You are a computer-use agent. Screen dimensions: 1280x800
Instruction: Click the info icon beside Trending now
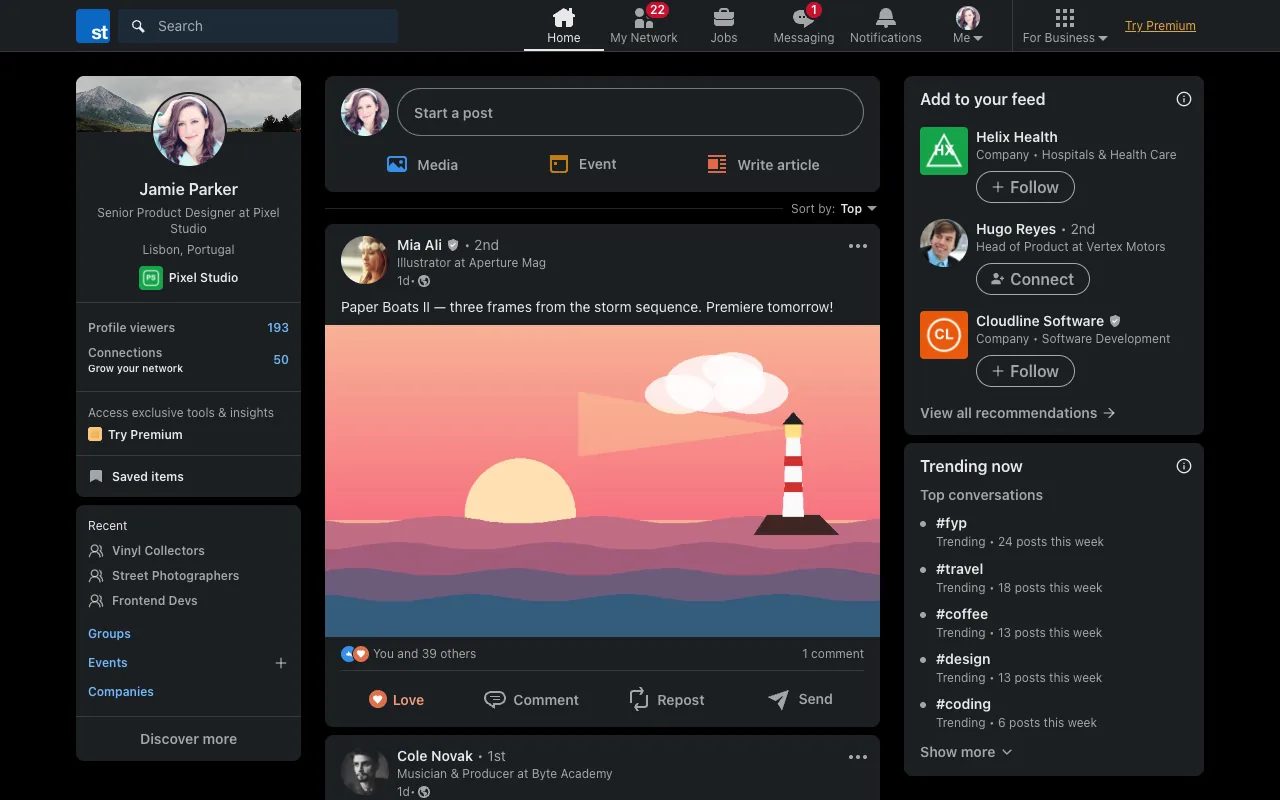(1184, 466)
